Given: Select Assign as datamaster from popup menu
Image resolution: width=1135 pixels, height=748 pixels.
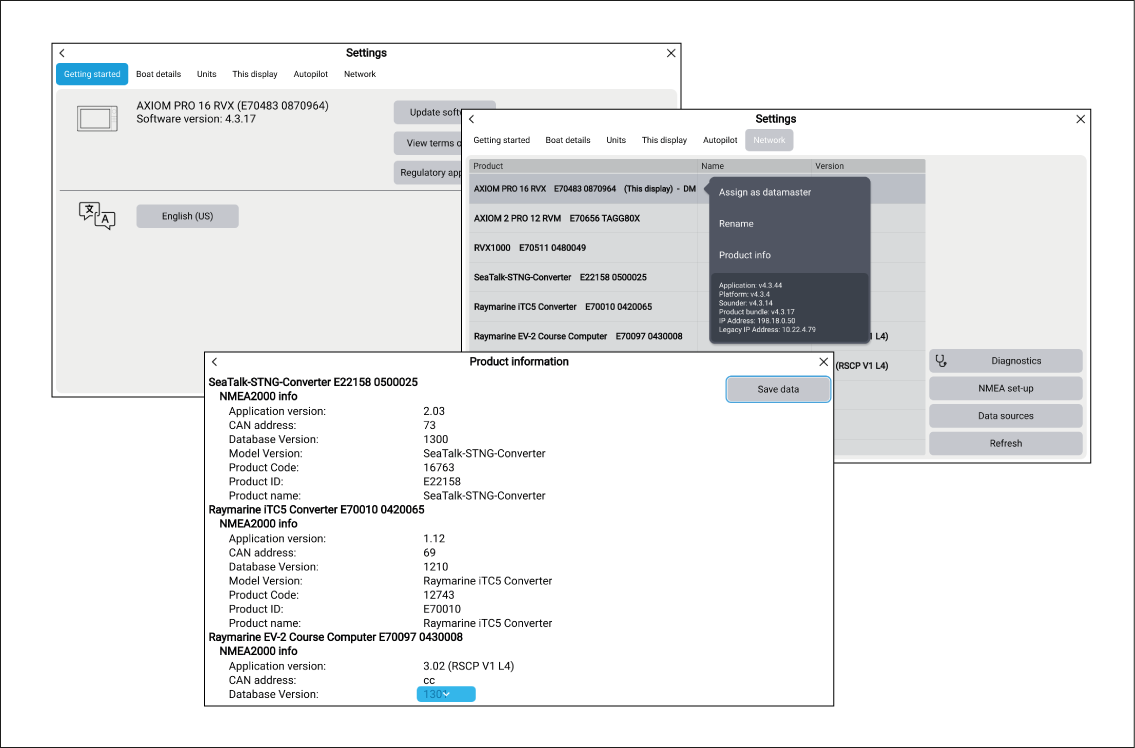Looking at the screenshot, I should 765,192.
